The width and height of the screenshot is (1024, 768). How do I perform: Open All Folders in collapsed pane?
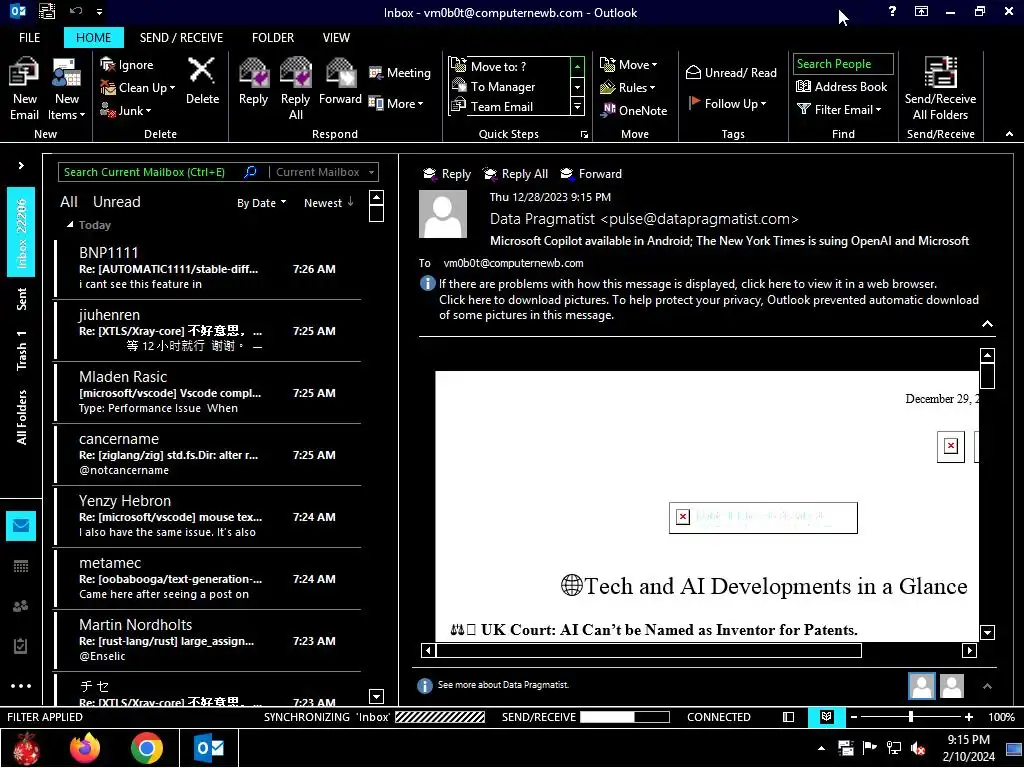tap(21, 417)
